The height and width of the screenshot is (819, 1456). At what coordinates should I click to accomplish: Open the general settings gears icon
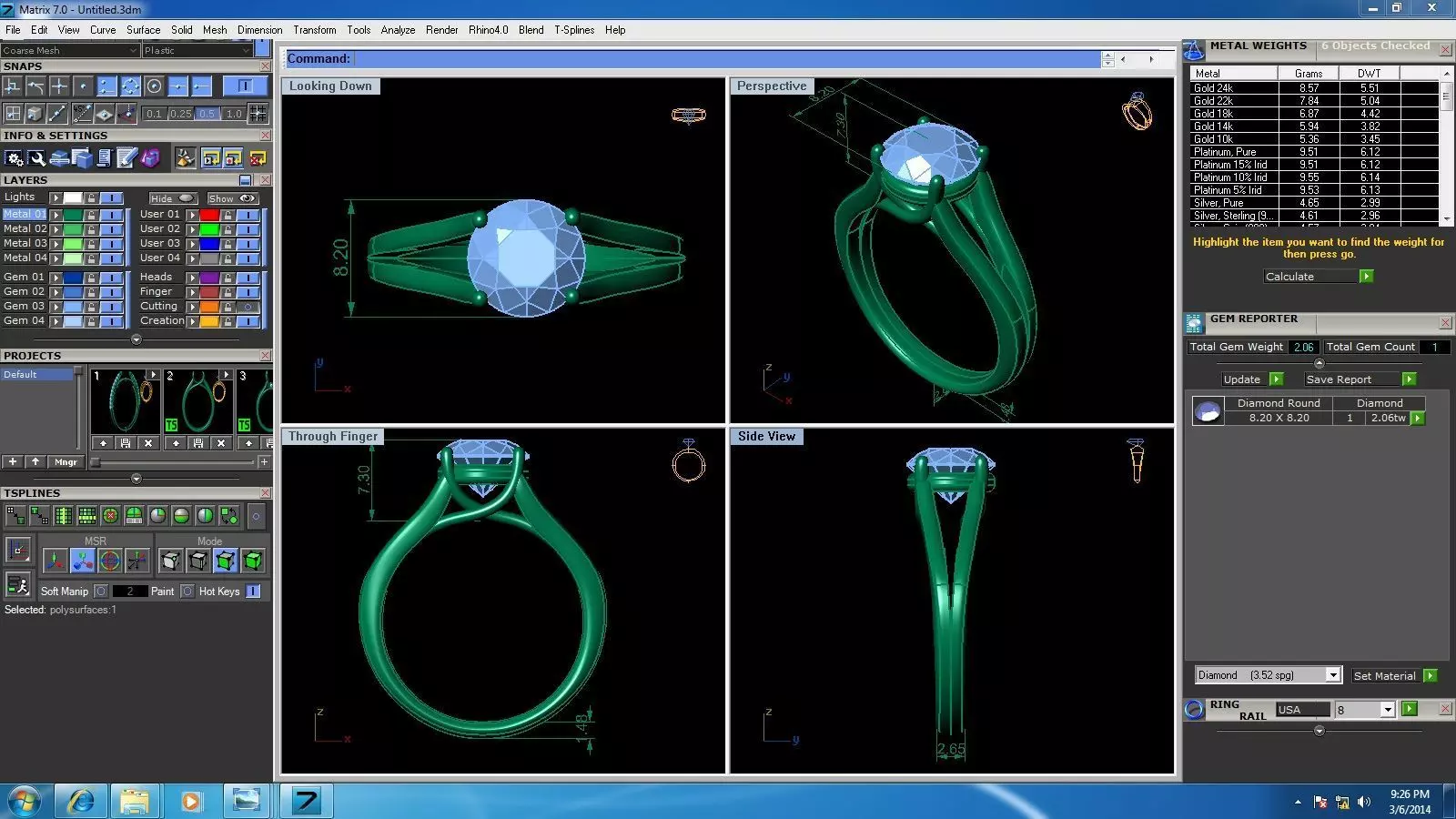click(x=14, y=158)
